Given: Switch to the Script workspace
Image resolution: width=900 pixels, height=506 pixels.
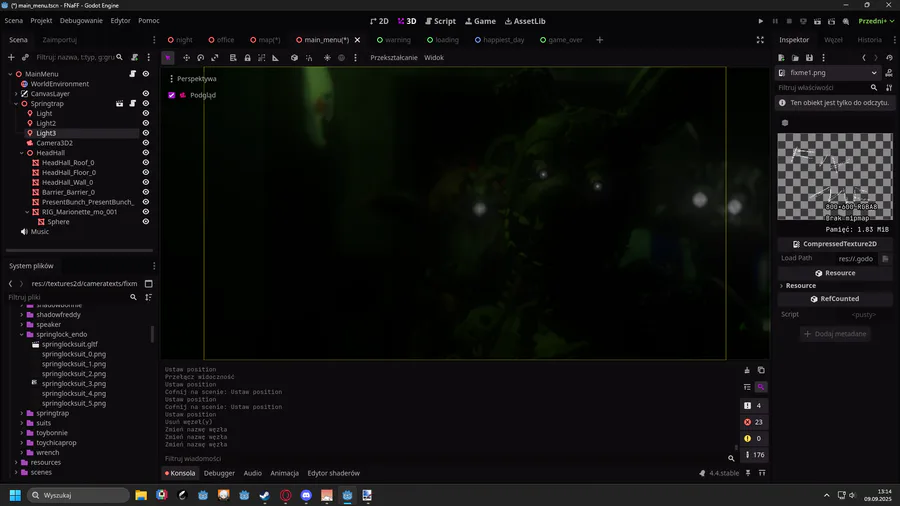Looking at the screenshot, I should click(440, 21).
